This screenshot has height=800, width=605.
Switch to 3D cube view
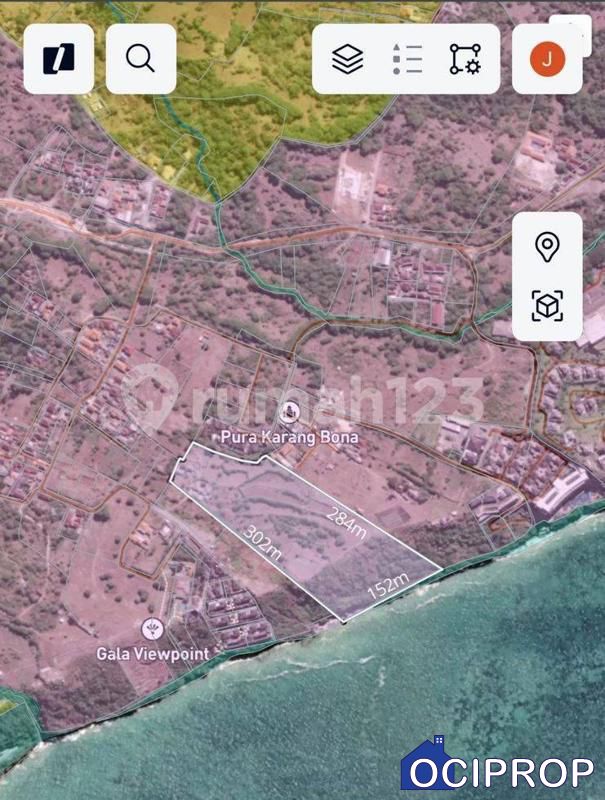point(547,306)
